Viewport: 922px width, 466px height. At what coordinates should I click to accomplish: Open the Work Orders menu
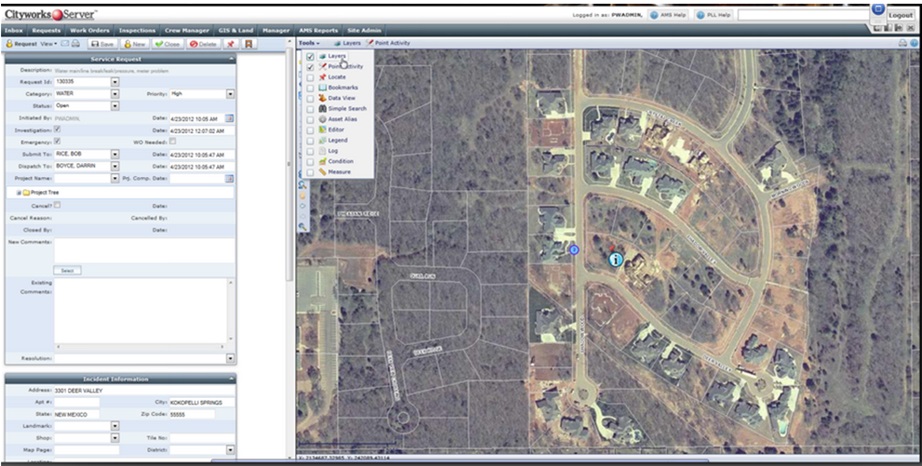(90, 31)
